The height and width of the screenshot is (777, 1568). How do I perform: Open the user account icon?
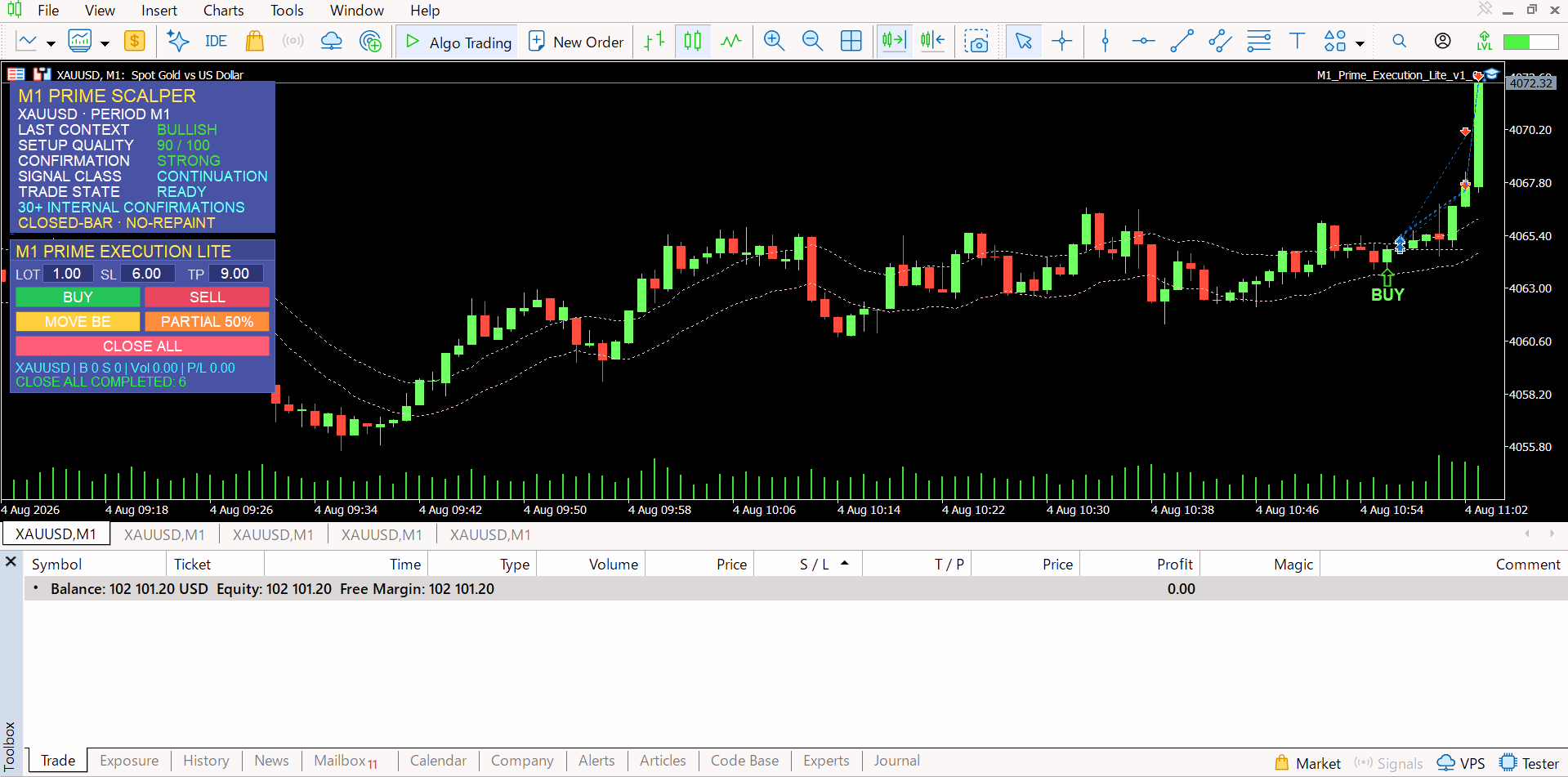tap(1443, 41)
